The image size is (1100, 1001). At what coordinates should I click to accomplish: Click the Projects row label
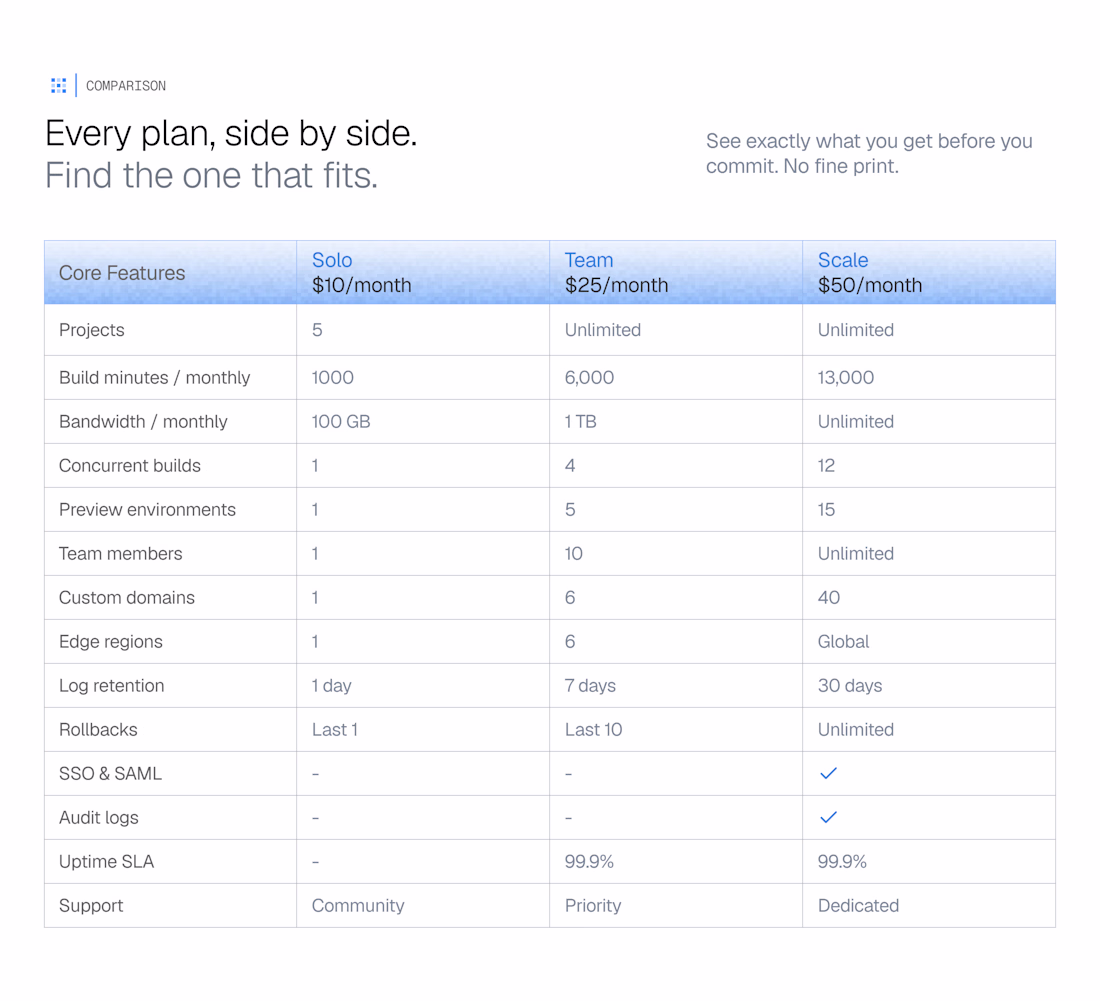tap(91, 330)
